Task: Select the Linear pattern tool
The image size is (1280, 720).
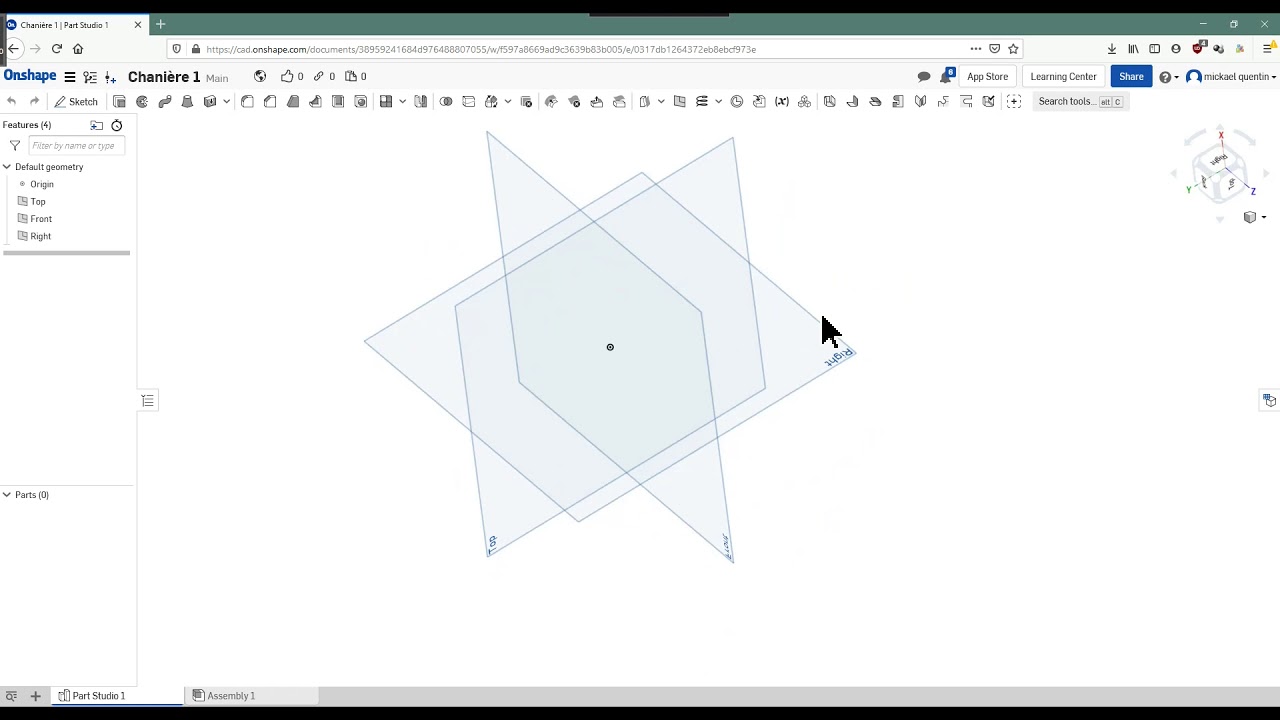Action: (x=386, y=101)
